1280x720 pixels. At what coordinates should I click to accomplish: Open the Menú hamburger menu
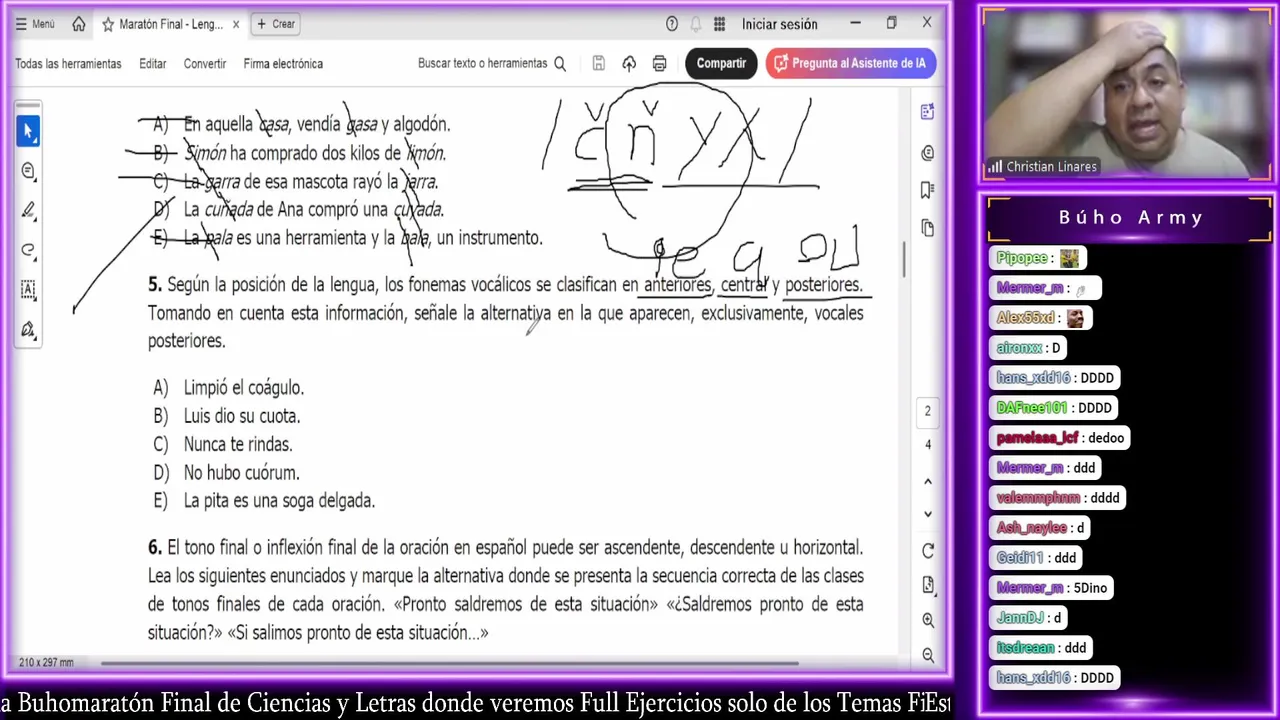click(35, 24)
